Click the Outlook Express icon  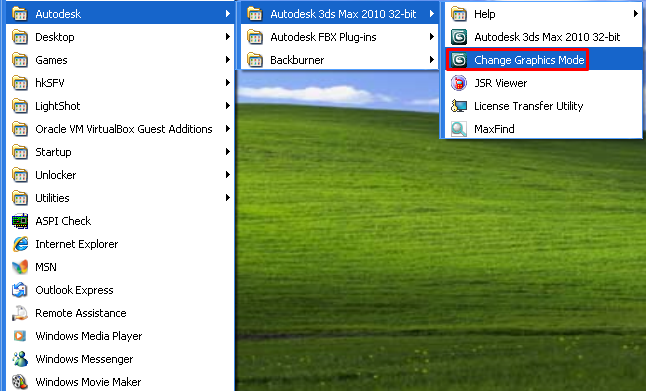click(20, 290)
